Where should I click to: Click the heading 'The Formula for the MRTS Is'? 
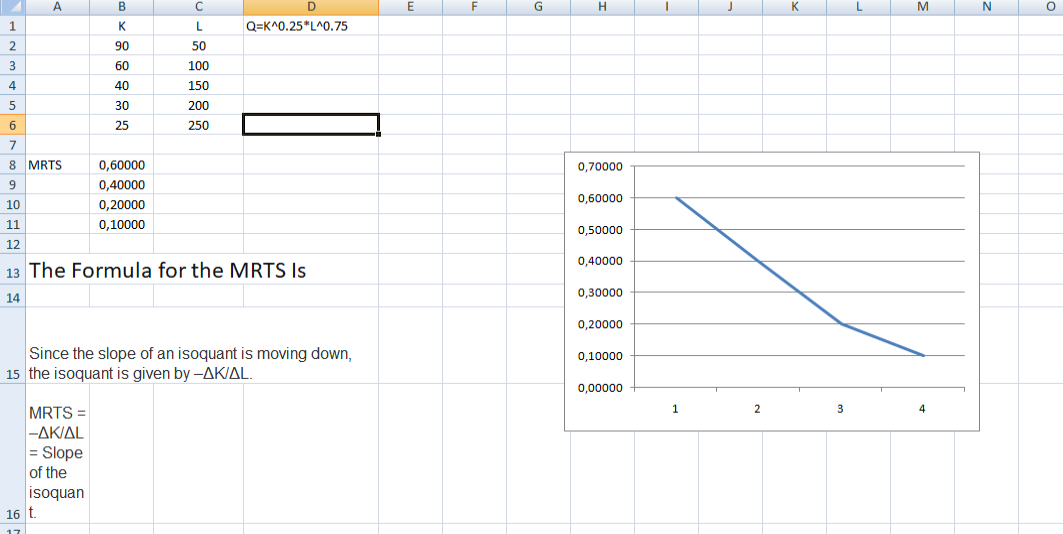pos(168,271)
